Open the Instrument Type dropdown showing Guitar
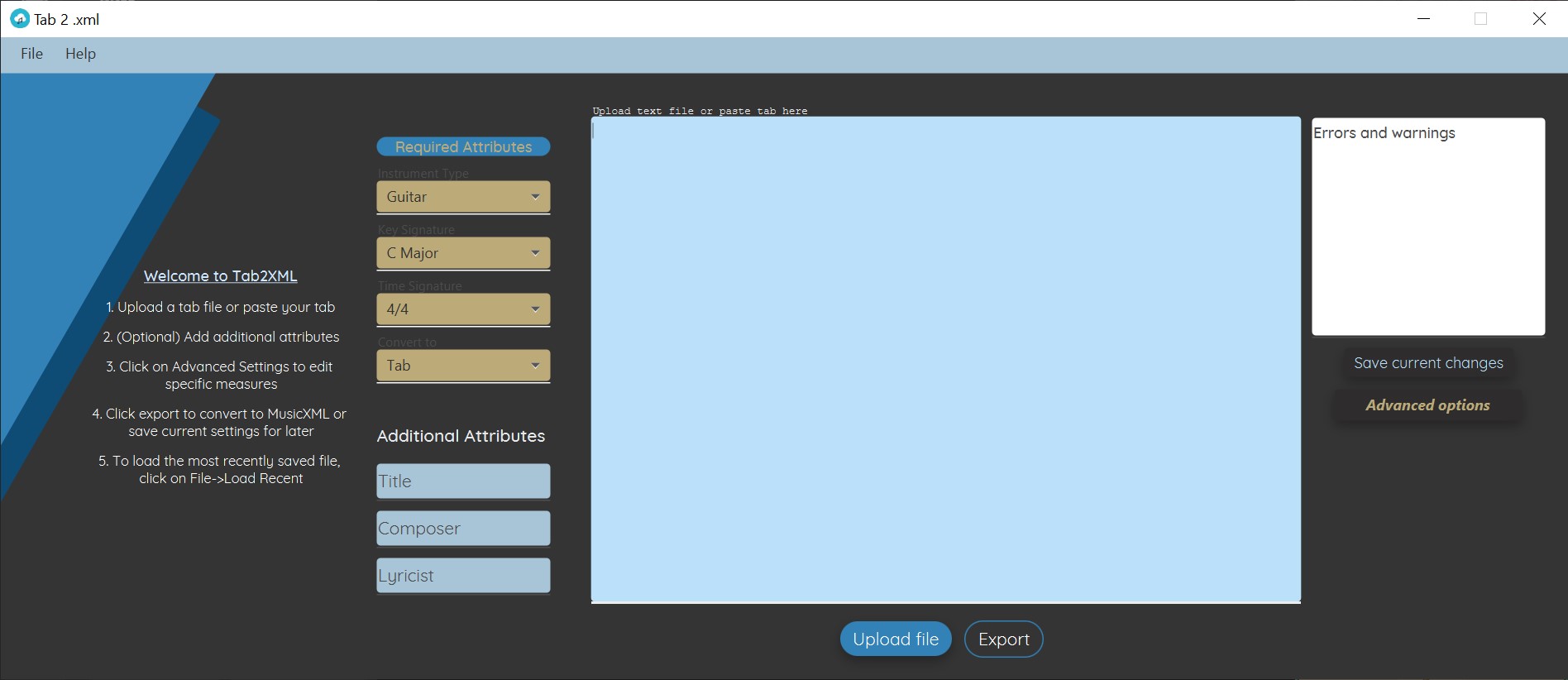Screen dimensions: 1568x680 [x=463, y=197]
